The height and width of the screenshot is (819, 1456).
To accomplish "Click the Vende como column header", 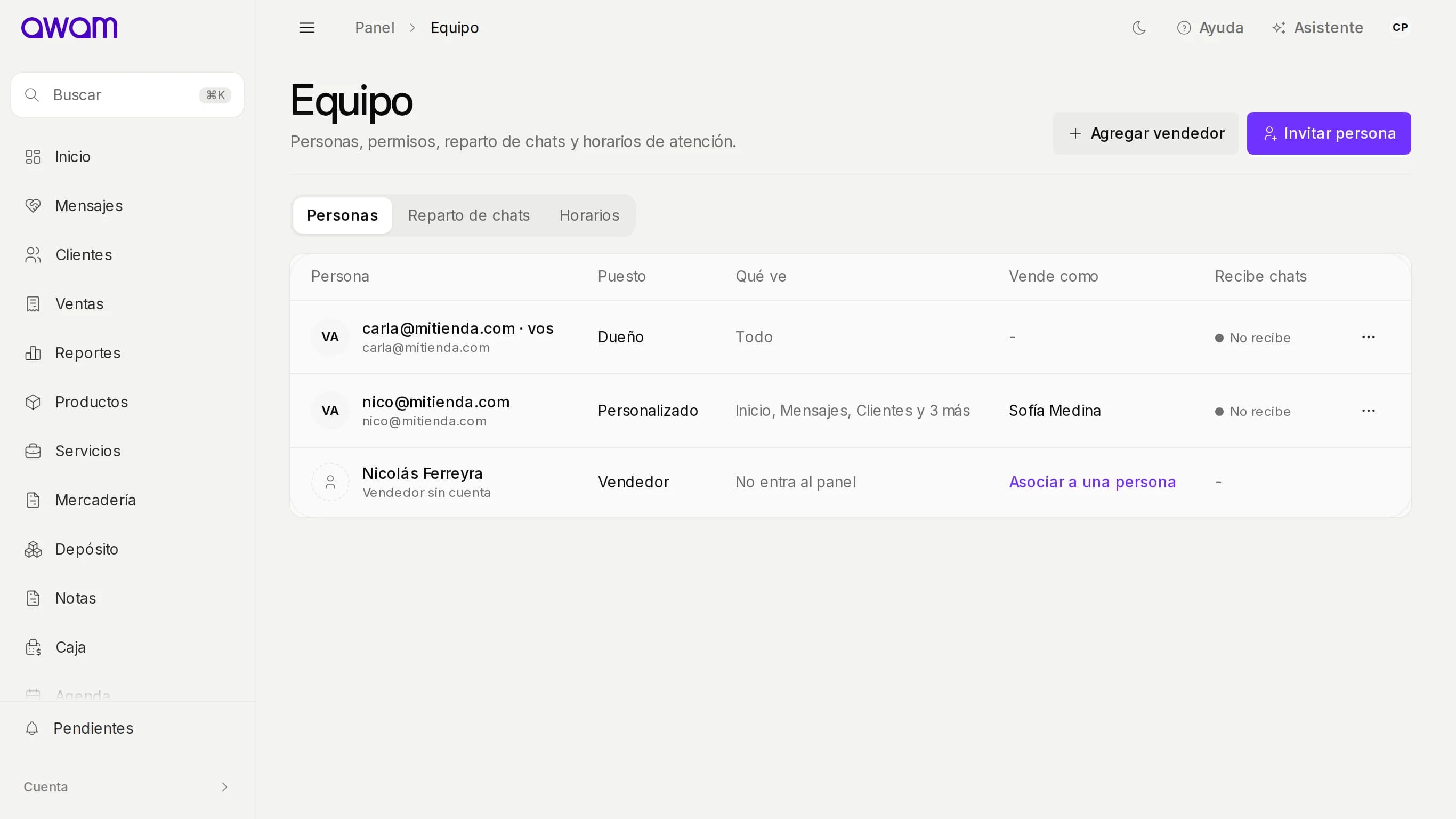I will point(1054,277).
